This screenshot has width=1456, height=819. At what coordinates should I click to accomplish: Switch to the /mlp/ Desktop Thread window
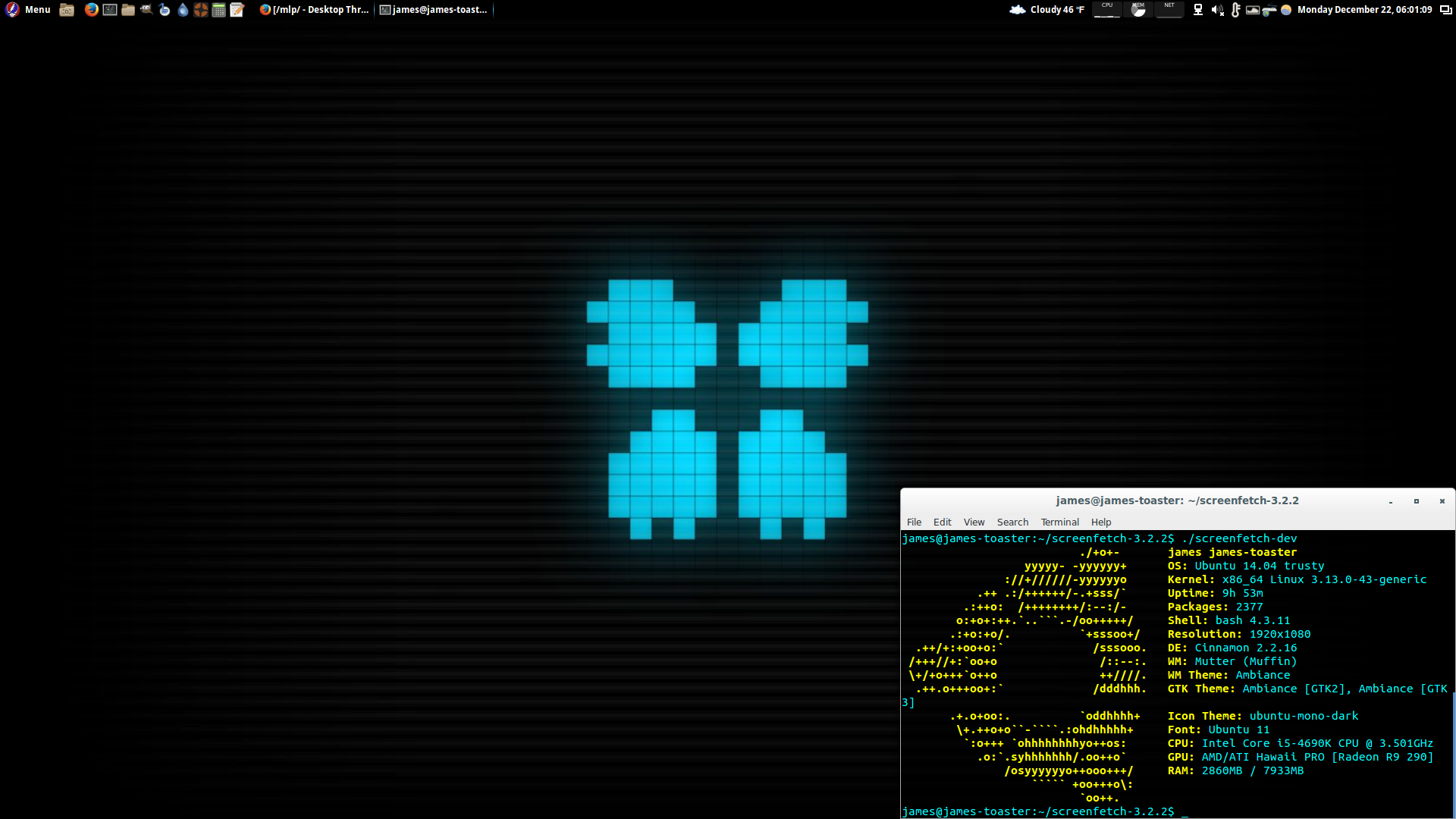[x=315, y=10]
